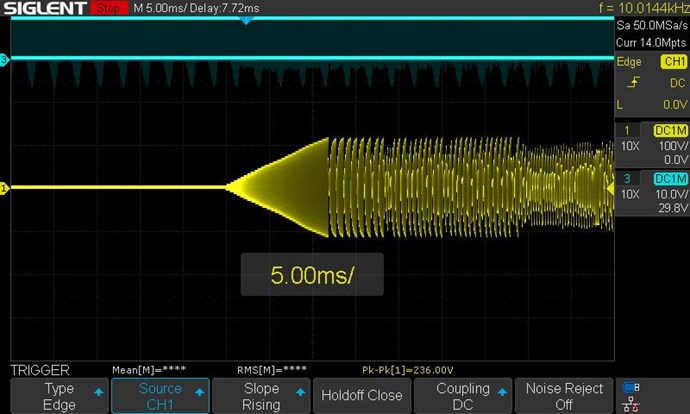Click the channel 3 ground marker
The height and width of the screenshot is (414, 690).
(4, 59)
